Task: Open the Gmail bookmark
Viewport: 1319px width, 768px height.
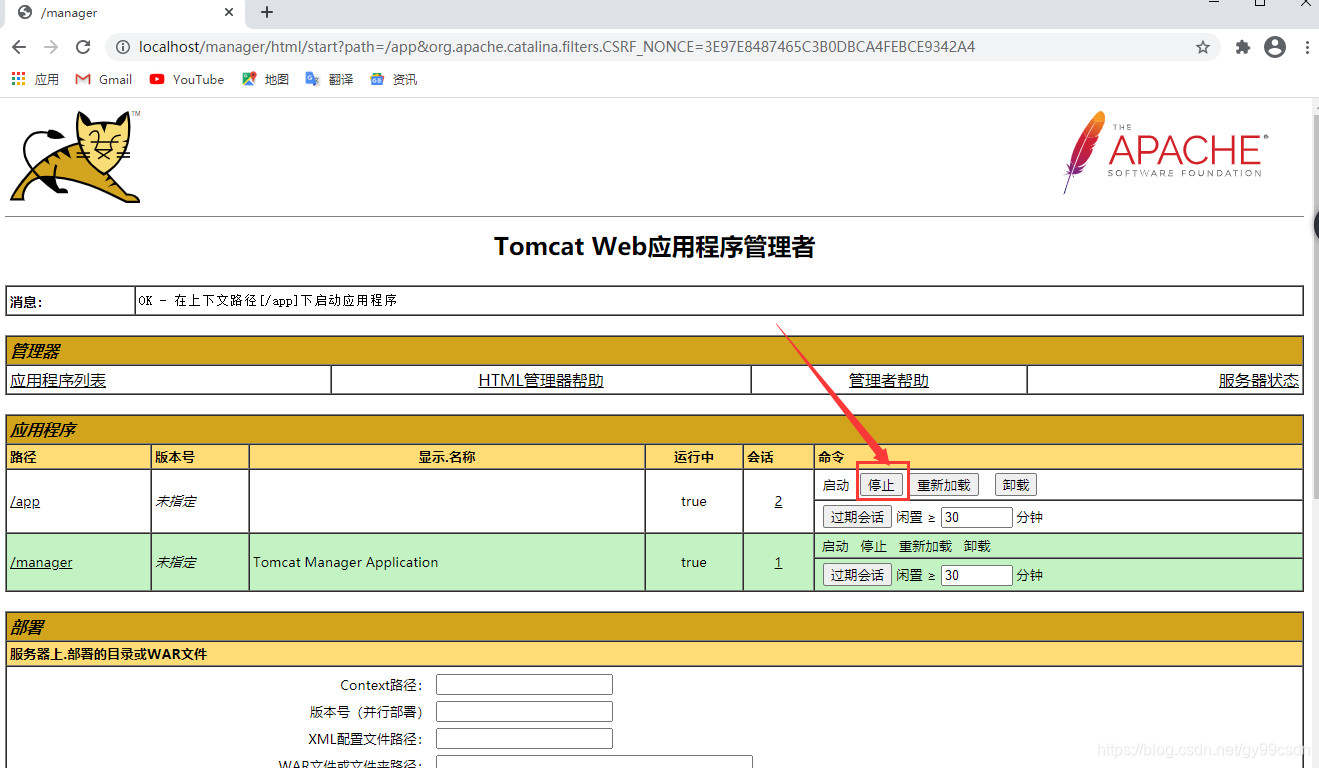Action: coord(104,79)
